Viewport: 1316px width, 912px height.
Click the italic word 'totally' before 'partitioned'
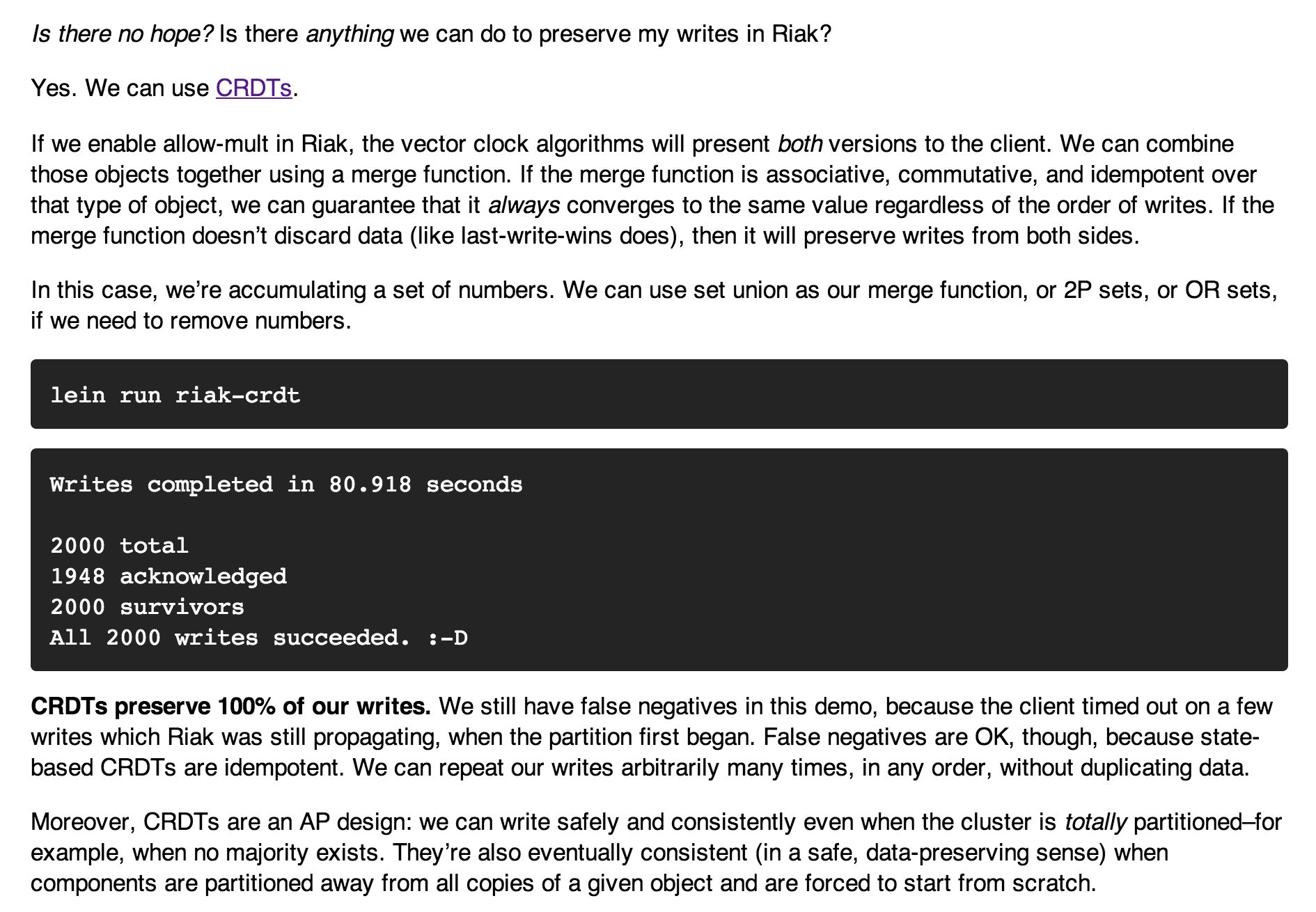(x=1095, y=822)
